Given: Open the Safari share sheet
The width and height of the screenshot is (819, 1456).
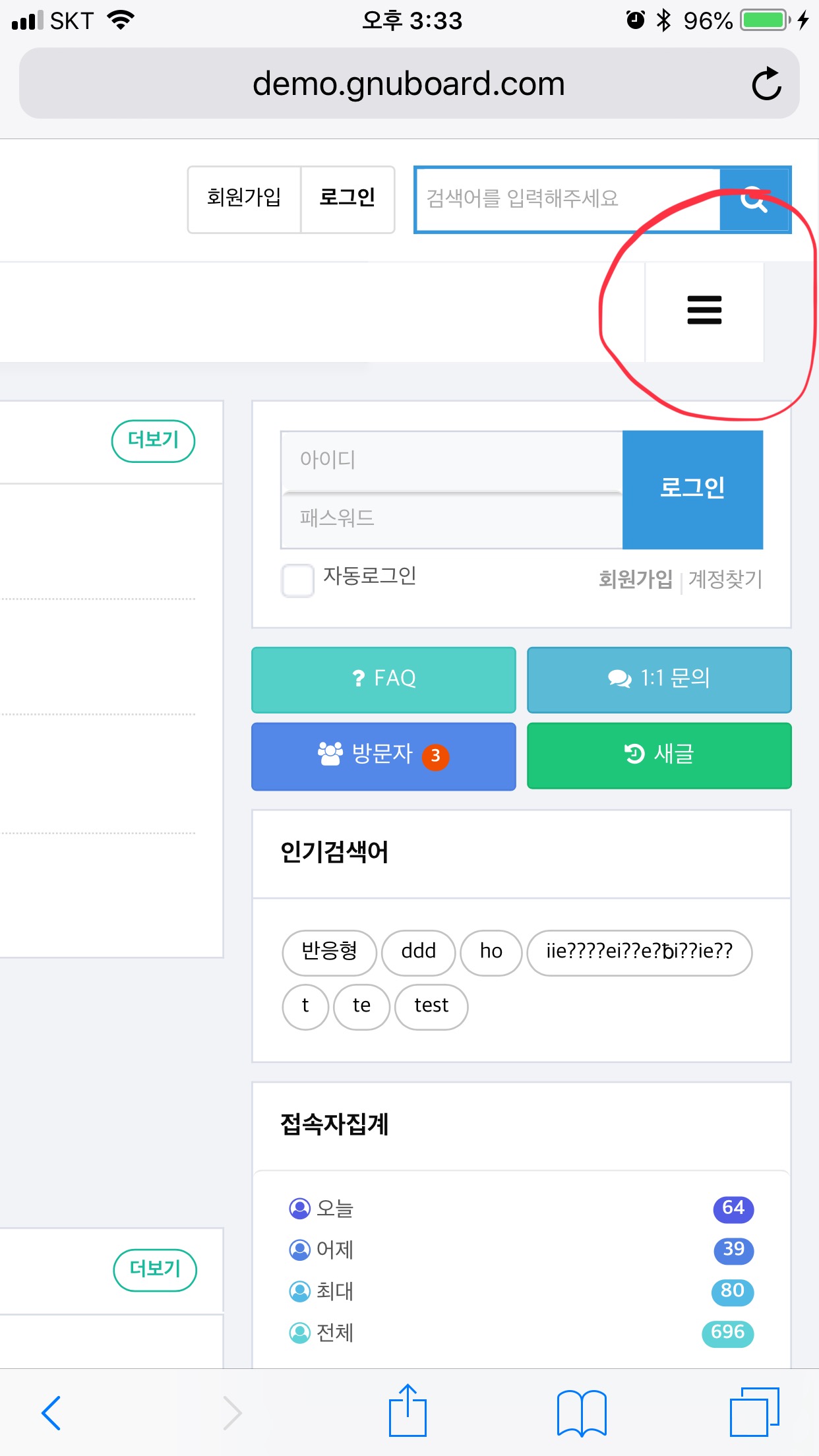Looking at the screenshot, I should [x=408, y=1411].
